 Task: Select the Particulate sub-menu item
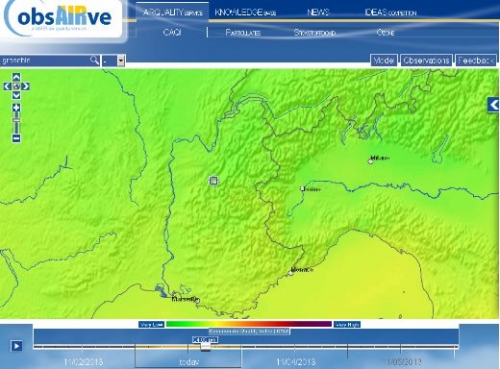point(243,33)
